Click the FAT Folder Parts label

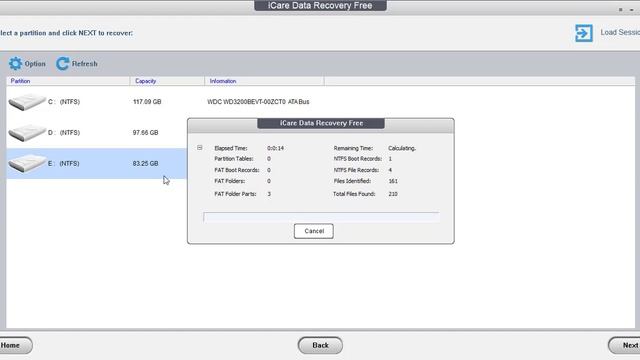click(x=235, y=194)
